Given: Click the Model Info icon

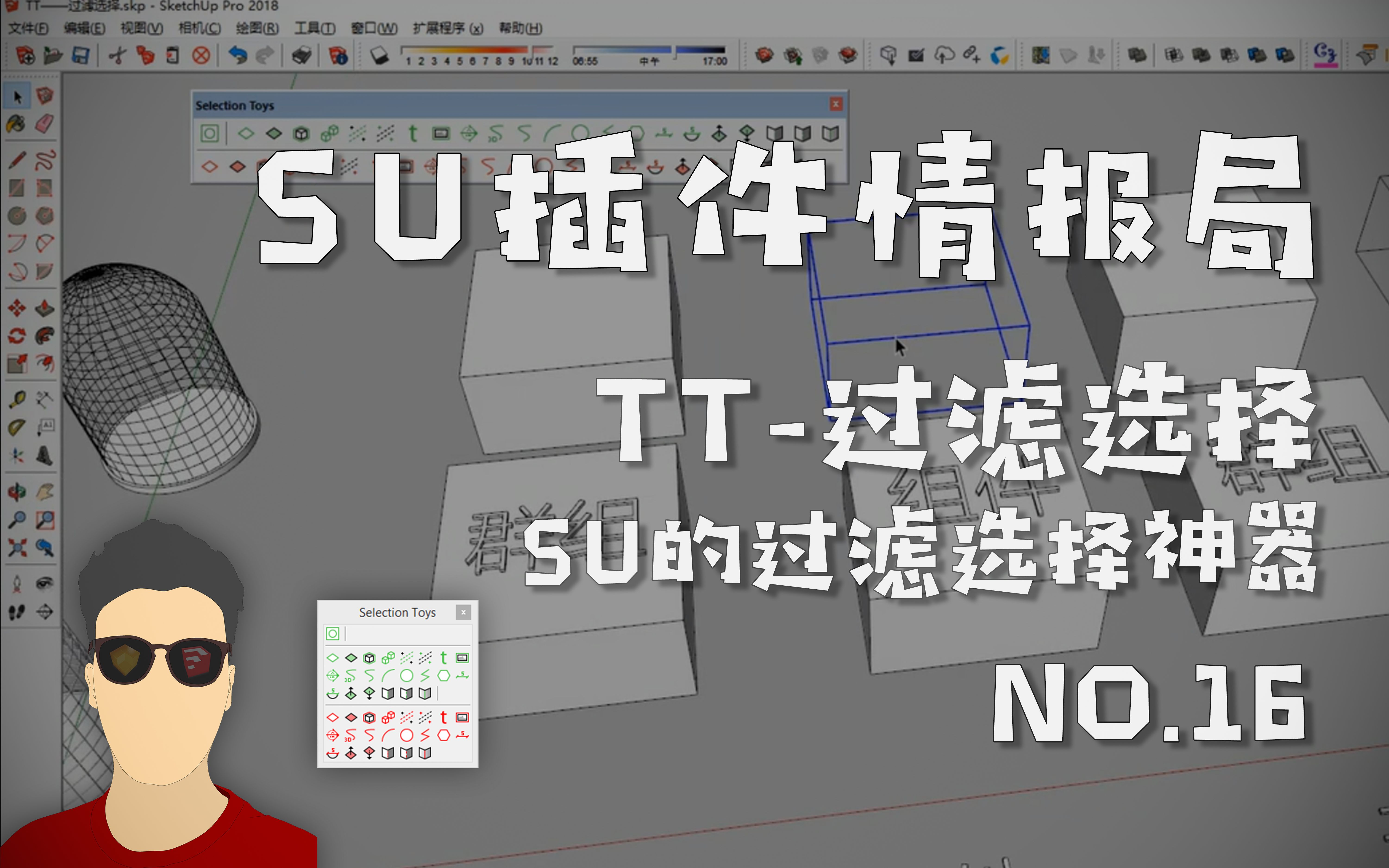Looking at the screenshot, I should pos(339,56).
